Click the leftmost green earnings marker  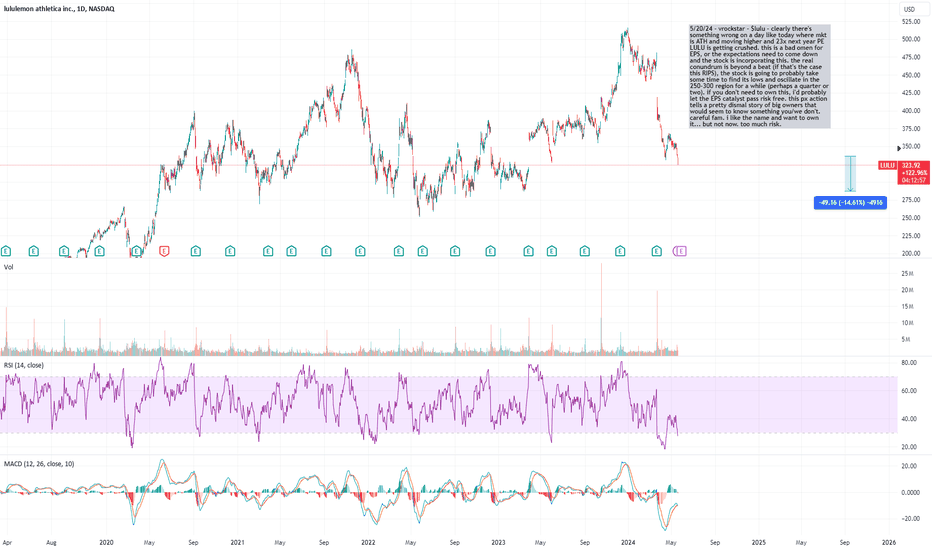pyautogui.click(x=6, y=252)
